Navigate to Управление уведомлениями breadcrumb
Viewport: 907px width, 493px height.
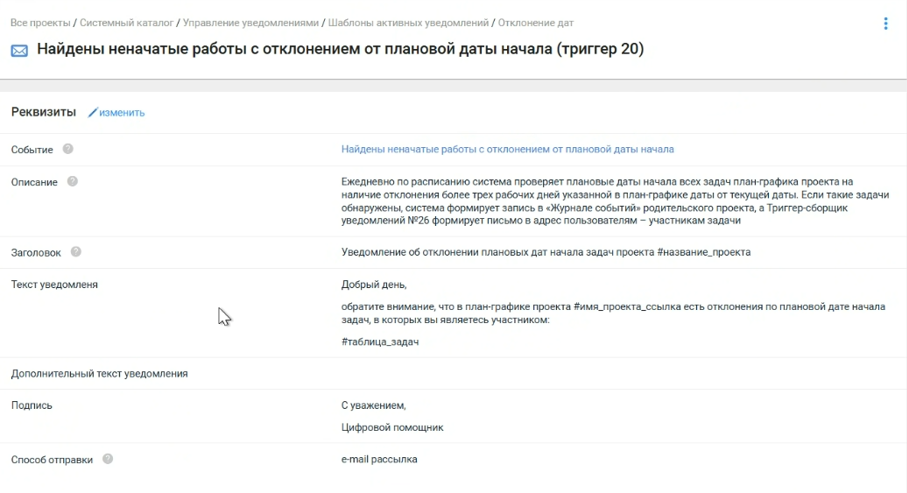(x=250, y=22)
